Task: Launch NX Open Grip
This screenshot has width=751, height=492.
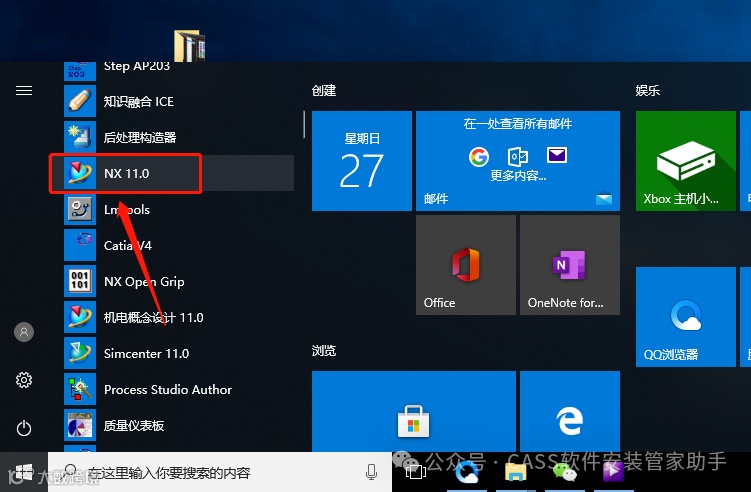Action: click(x=178, y=281)
